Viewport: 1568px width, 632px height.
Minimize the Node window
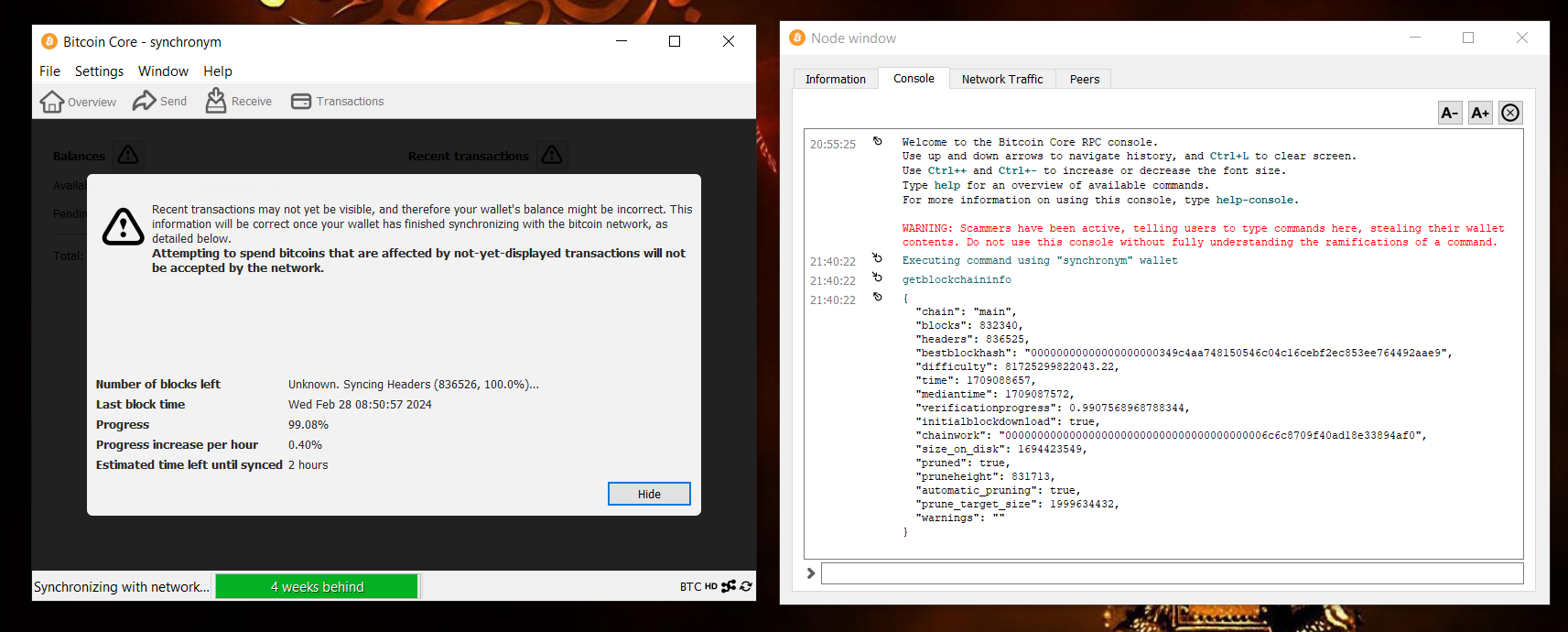pyautogui.click(x=1415, y=38)
